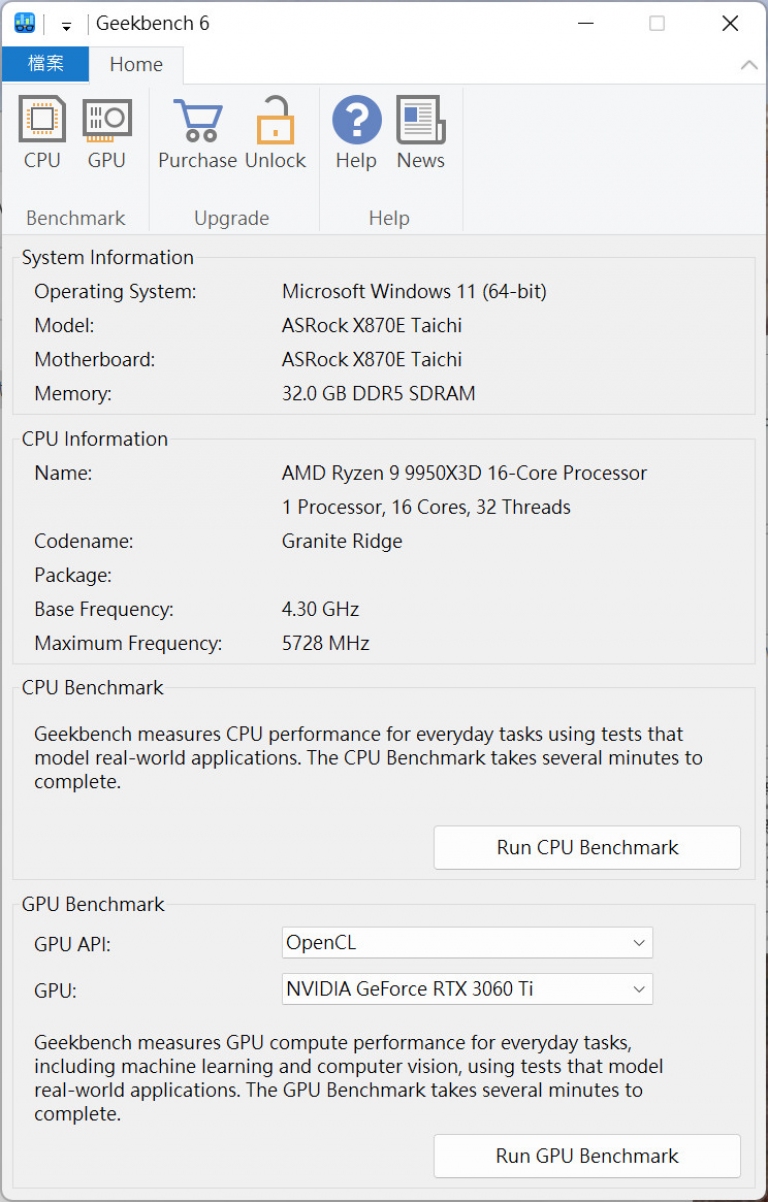Click the '1 Processor, 16 Cores, 32 Threads' text

[x=426, y=507]
